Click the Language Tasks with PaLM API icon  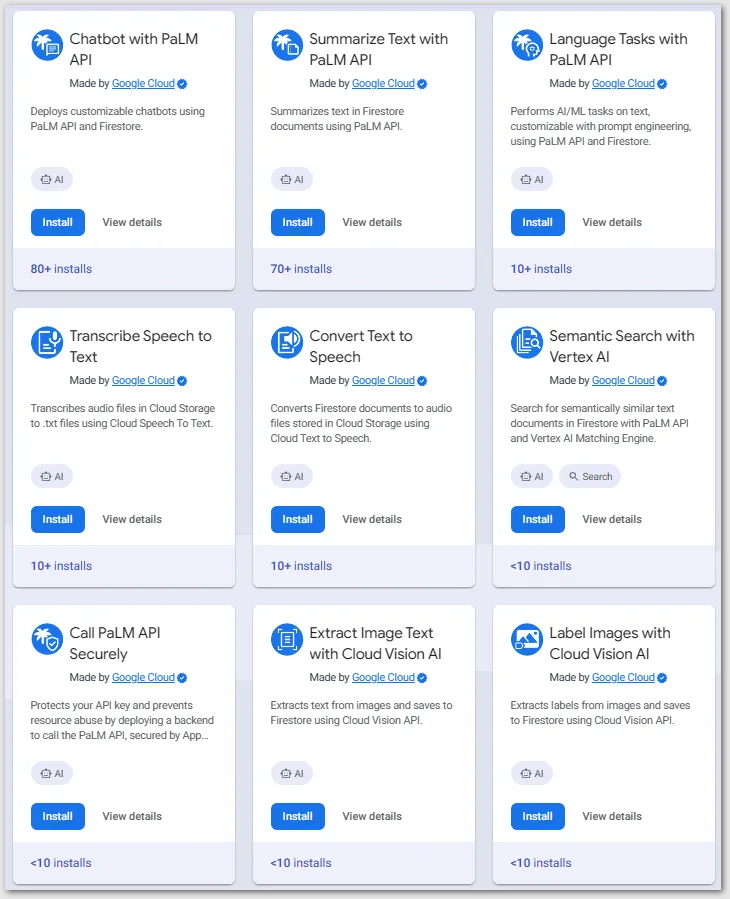(x=527, y=45)
